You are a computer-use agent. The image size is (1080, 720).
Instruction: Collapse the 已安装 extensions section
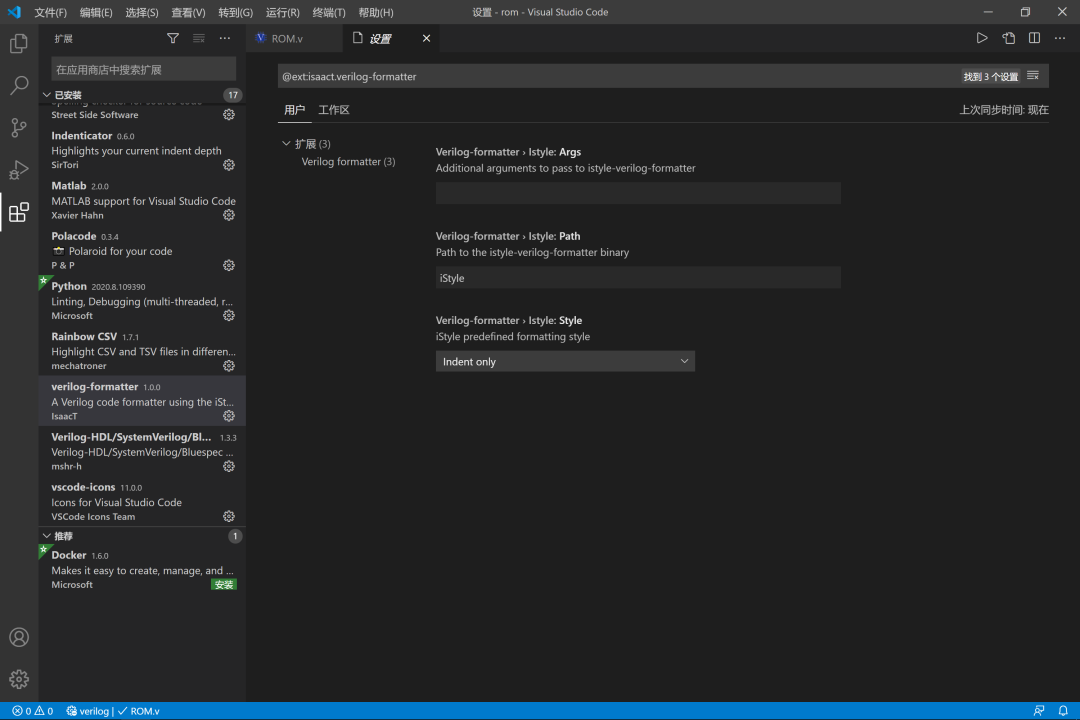[47, 94]
